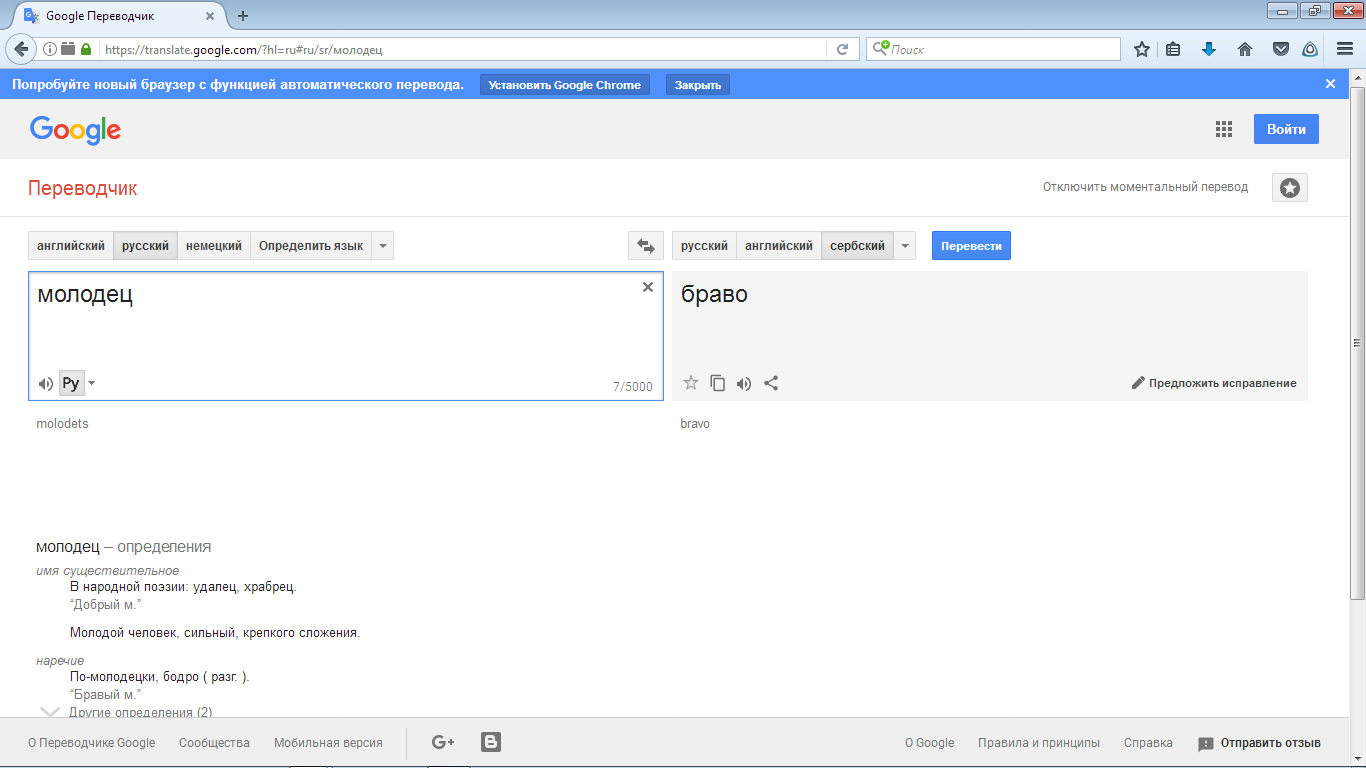Go back with the browser arrow

tap(21, 49)
